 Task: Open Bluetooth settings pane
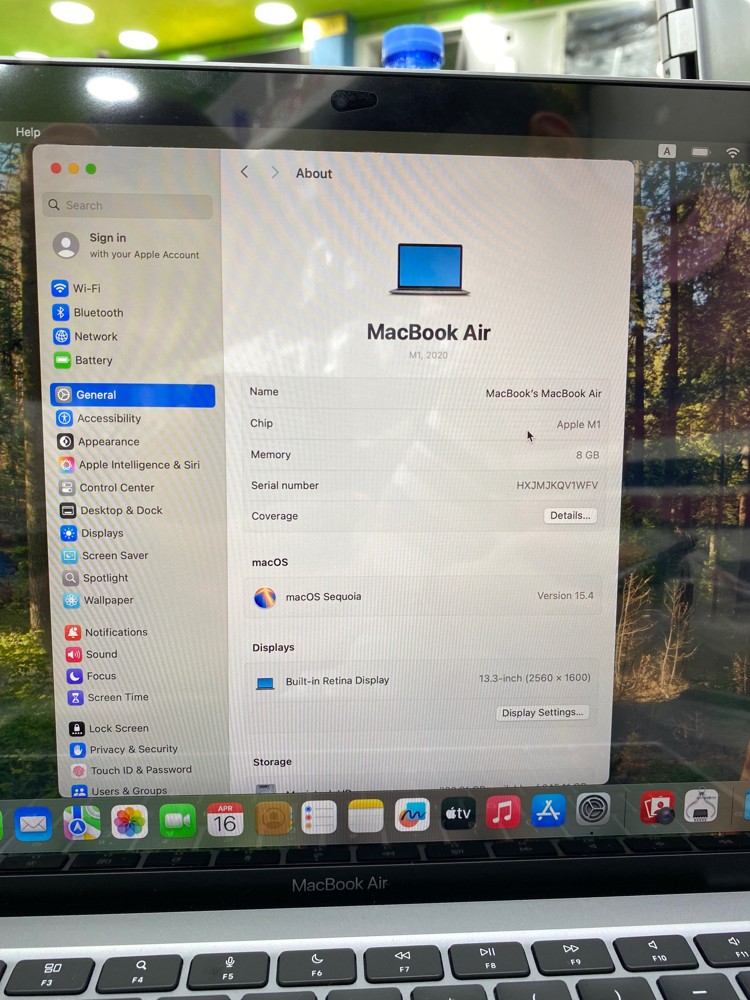[88, 312]
